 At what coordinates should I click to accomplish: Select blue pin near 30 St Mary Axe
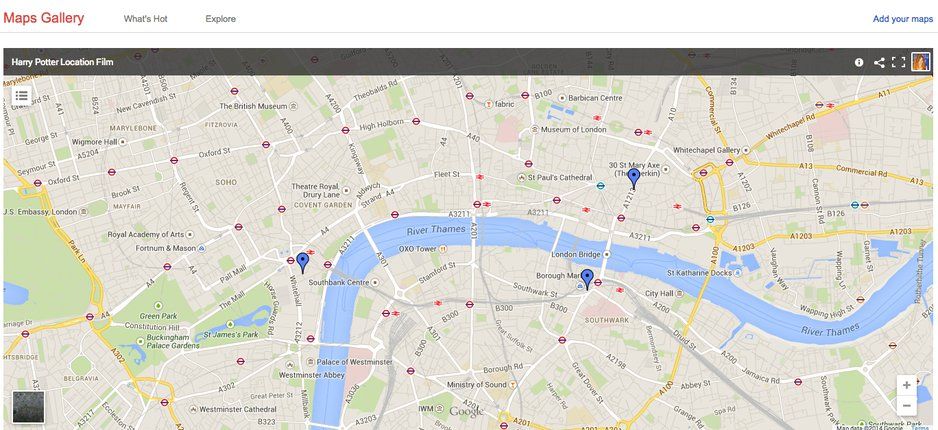point(634,179)
